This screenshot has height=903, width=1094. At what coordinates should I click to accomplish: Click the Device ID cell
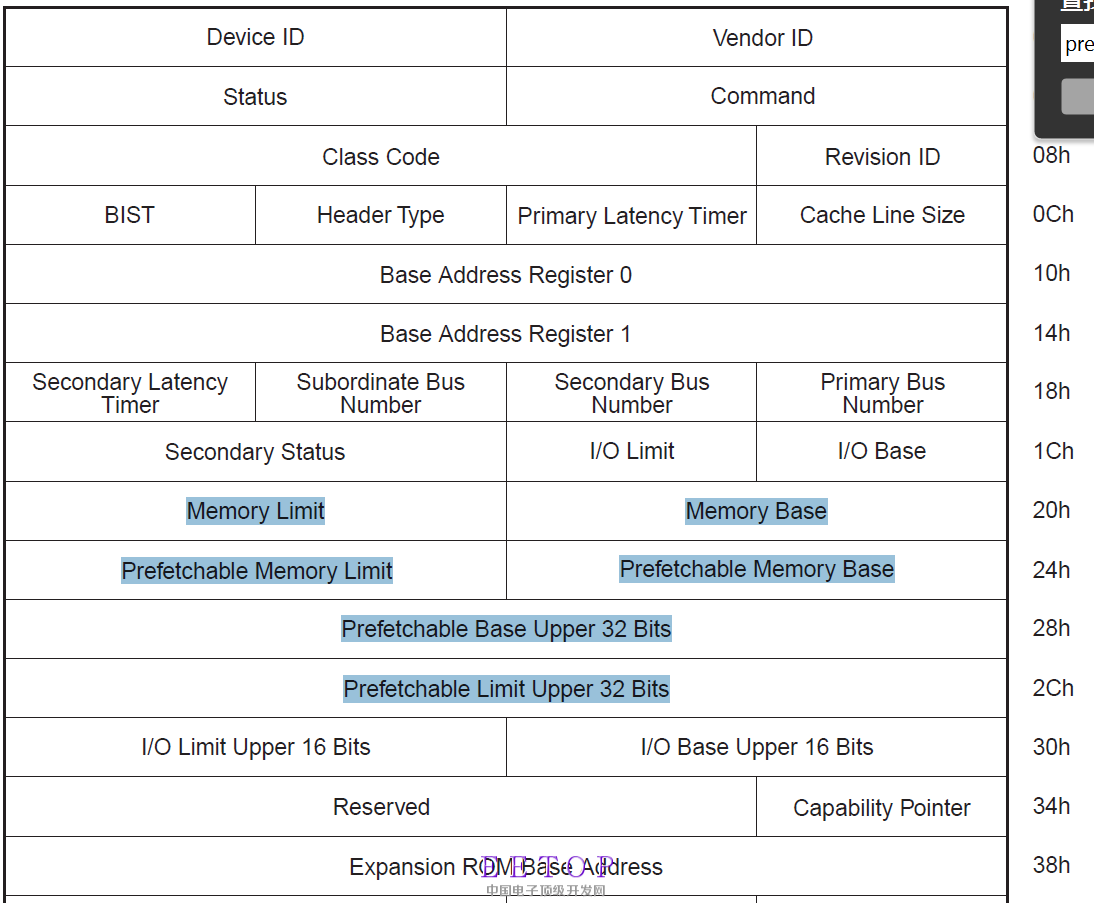255,38
